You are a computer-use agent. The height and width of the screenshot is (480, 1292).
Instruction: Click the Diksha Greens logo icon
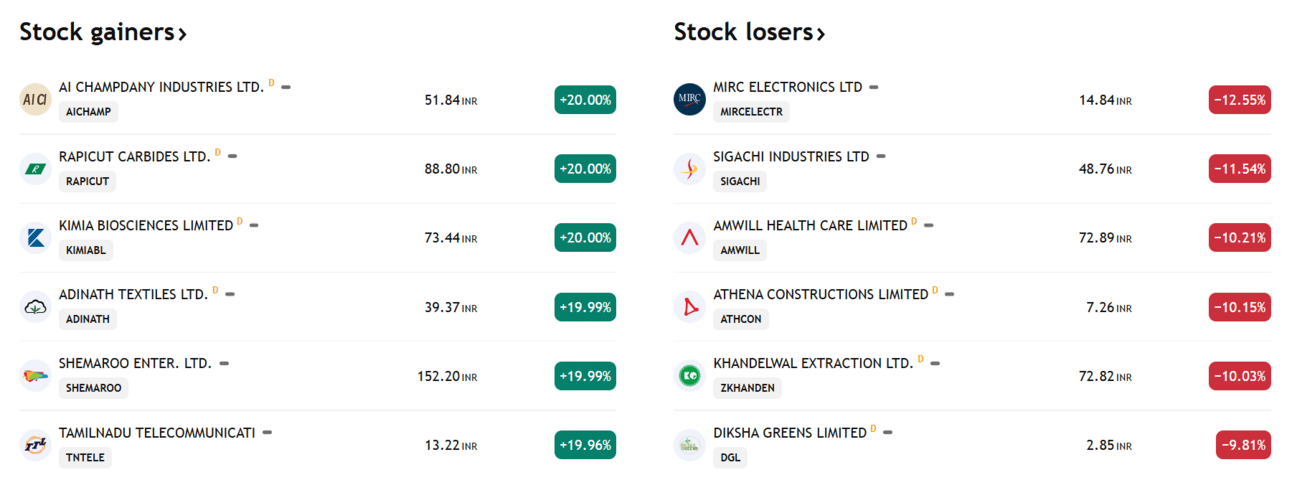point(690,445)
